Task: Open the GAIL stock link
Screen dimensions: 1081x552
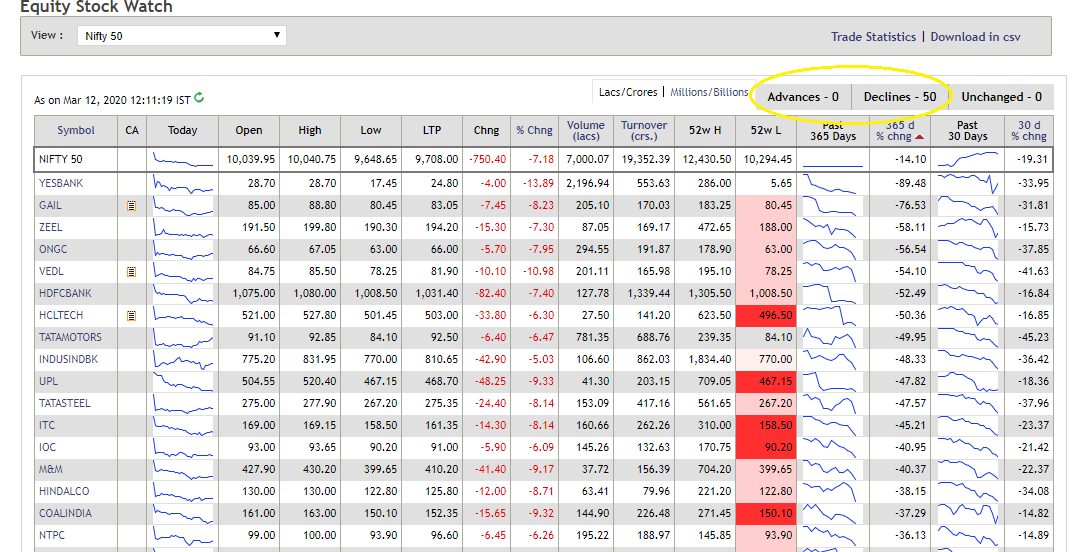Action: tap(50, 205)
